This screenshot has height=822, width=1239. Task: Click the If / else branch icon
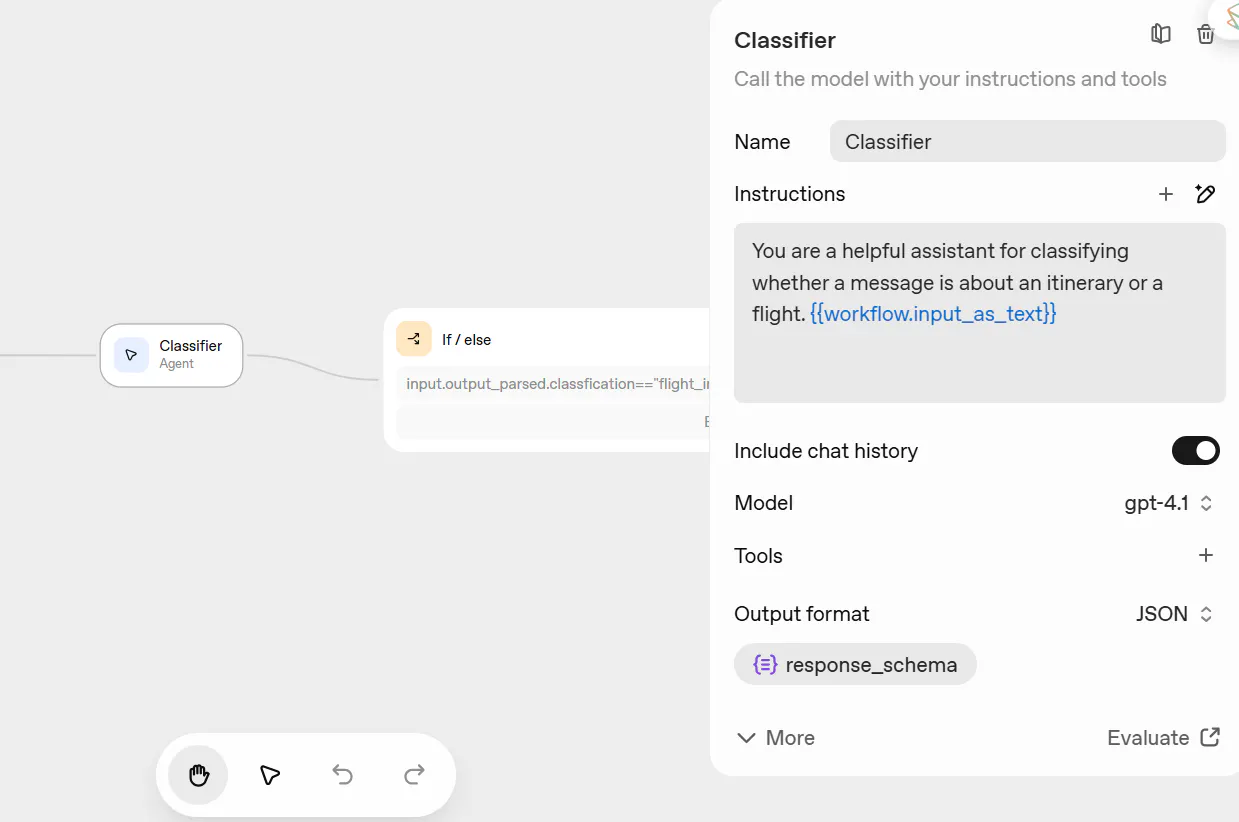click(414, 339)
